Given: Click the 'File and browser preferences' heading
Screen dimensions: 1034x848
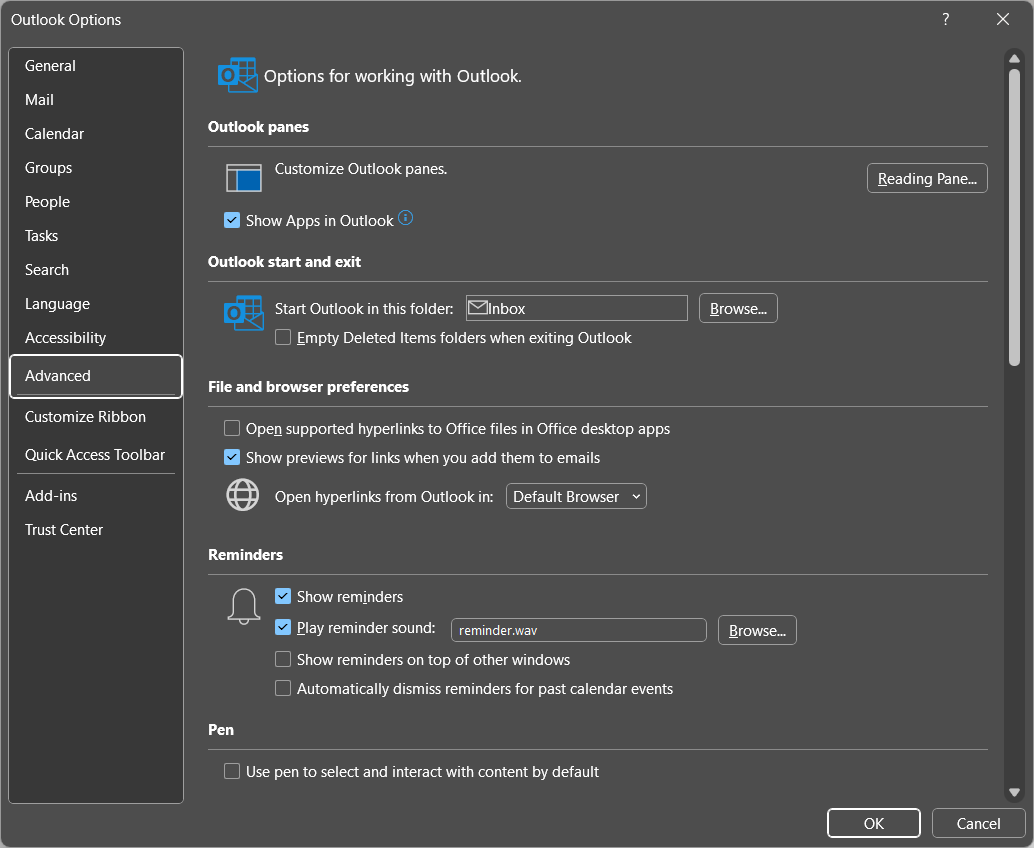Looking at the screenshot, I should [308, 387].
